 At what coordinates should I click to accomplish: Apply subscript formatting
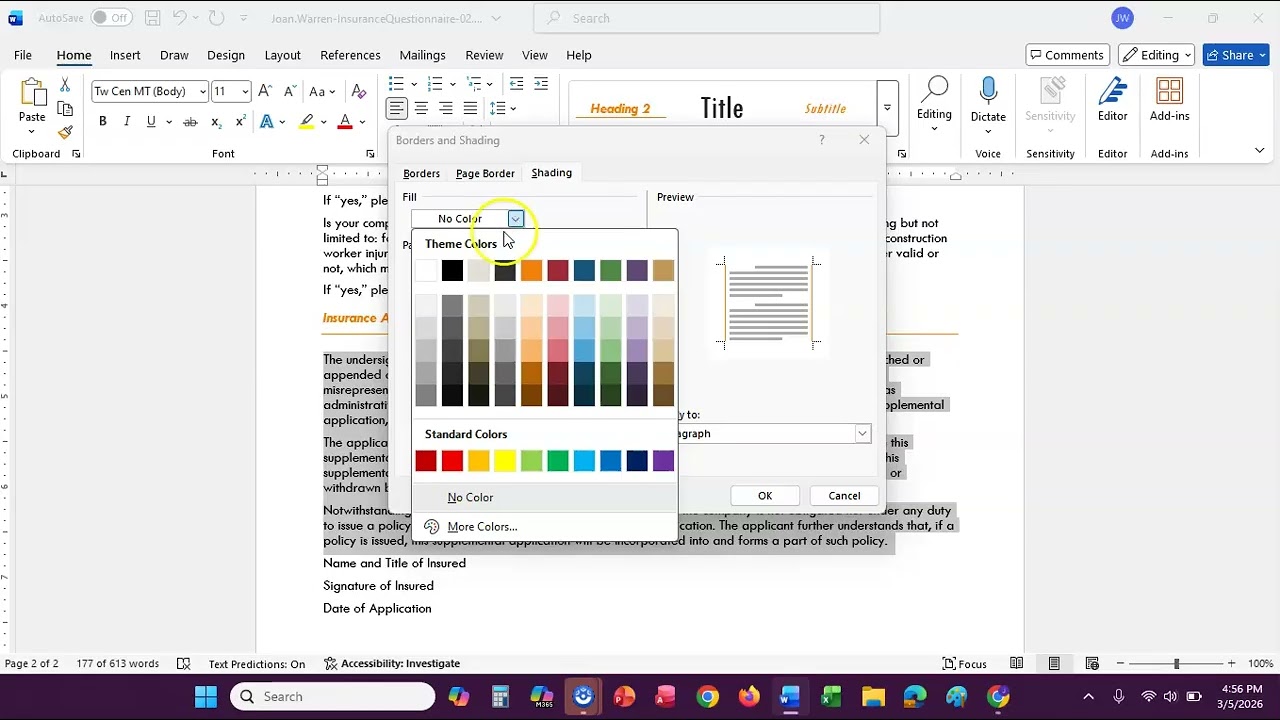(216, 122)
